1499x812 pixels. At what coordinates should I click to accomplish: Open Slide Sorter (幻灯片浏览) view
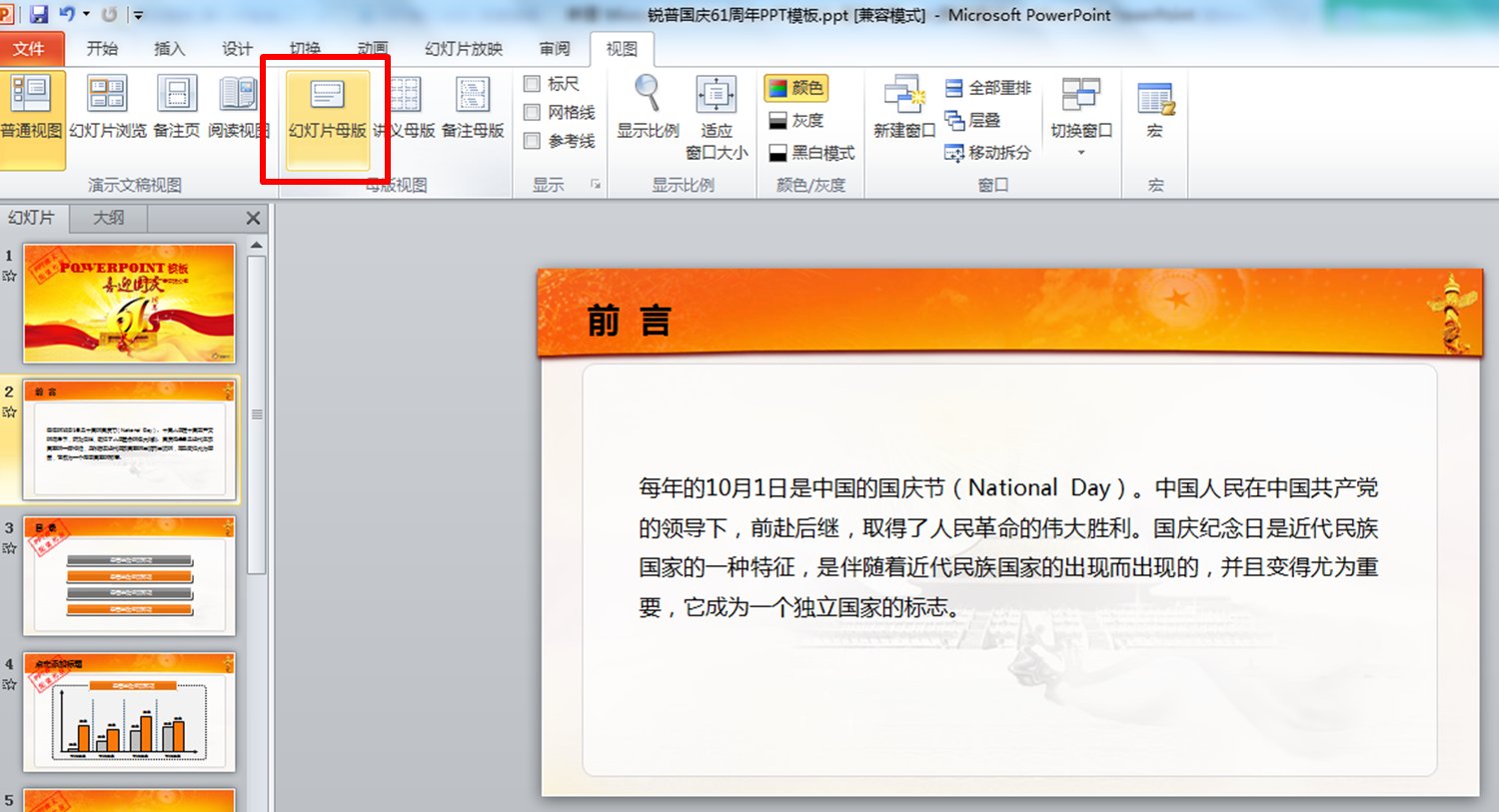pos(107,108)
